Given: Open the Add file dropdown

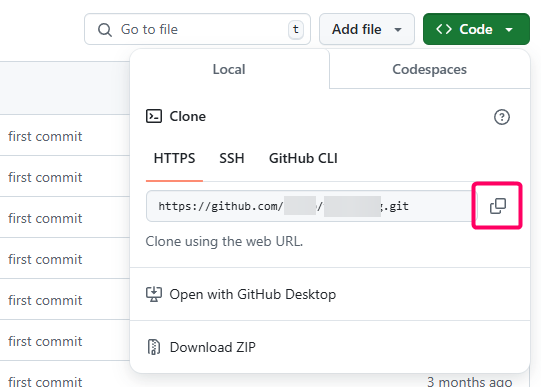Looking at the screenshot, I should 367,29.
